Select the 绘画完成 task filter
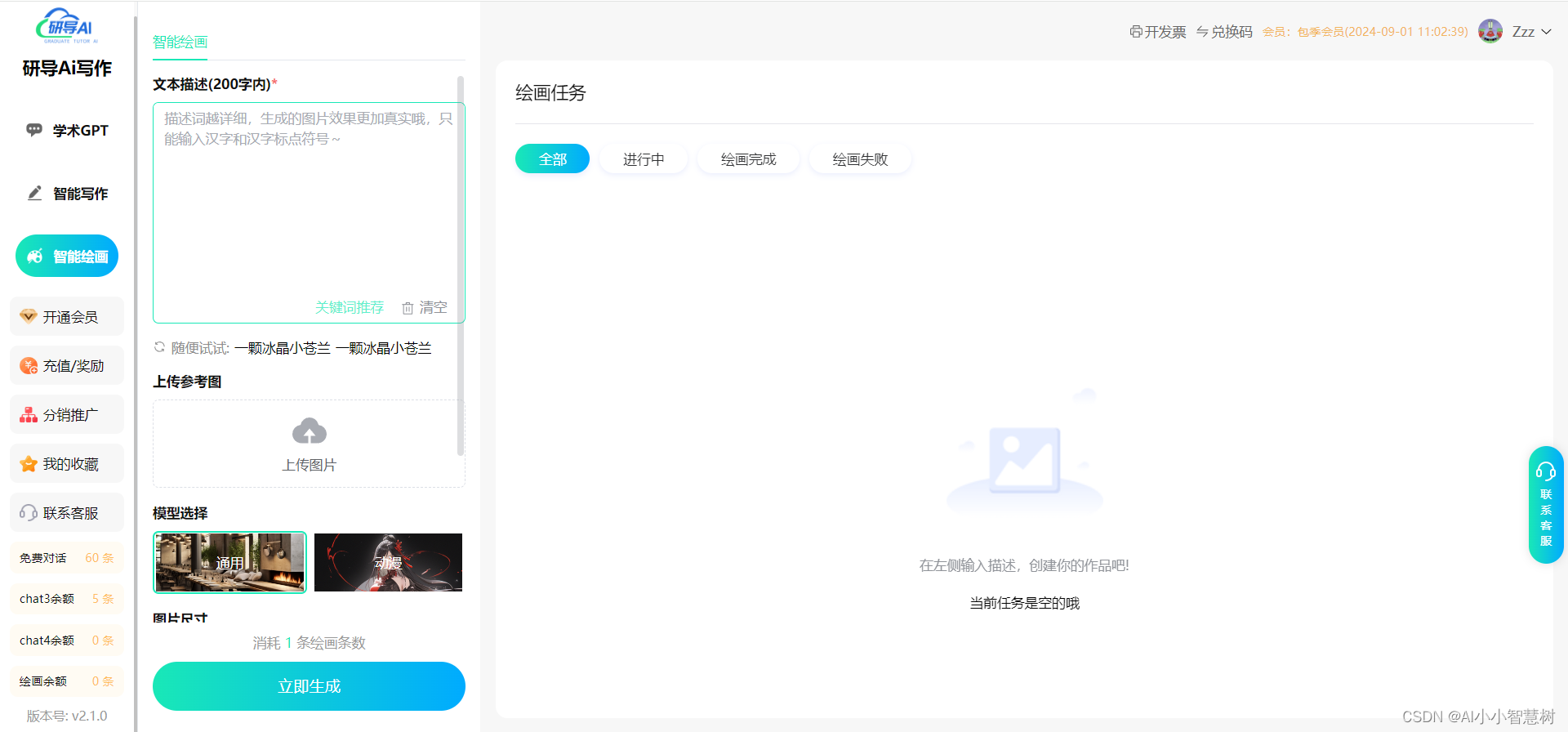Viewport: 1568px width, 732px height. tap(748, 159)
